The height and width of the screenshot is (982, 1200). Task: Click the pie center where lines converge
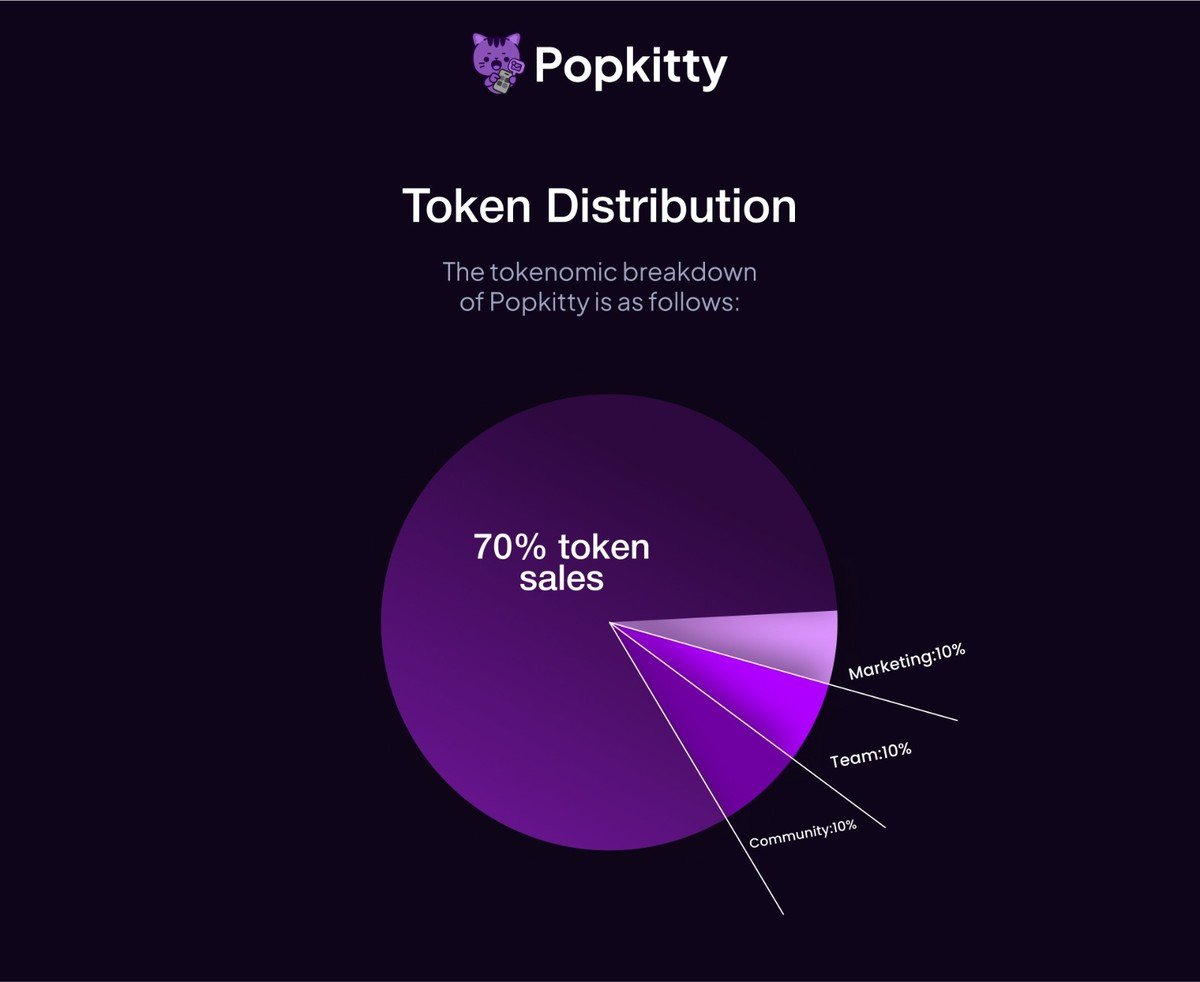[x=610, y=623]
